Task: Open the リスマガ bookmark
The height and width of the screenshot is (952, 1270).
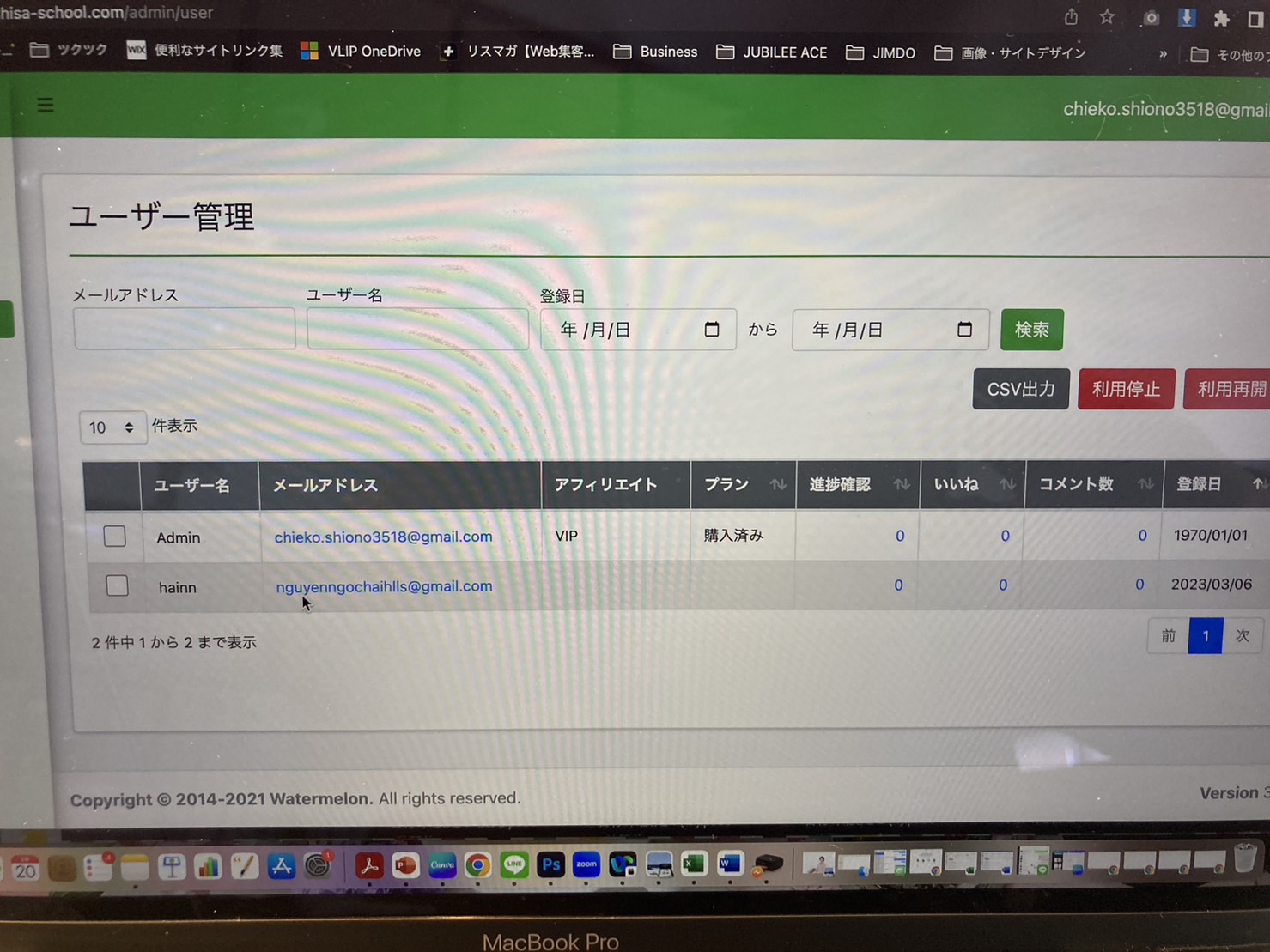Action: click(517, 52)
